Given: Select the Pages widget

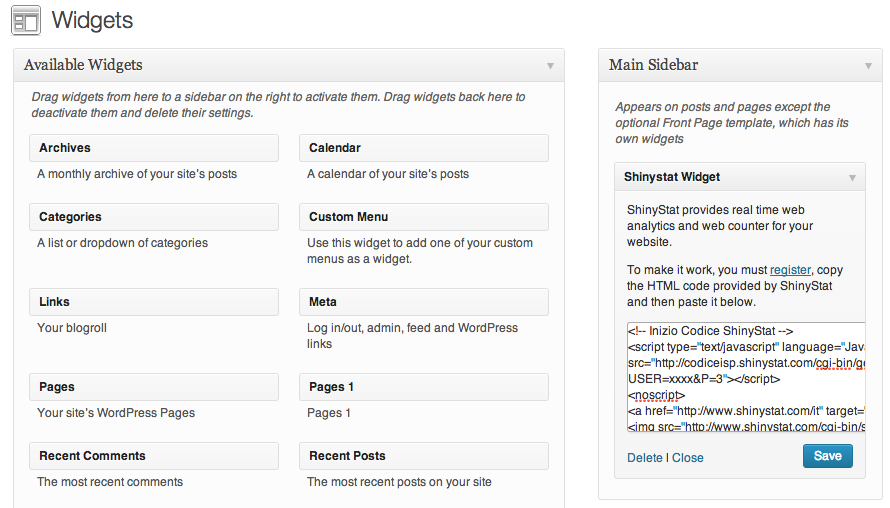Looking at the screenshot, I should click(x=154, y=387).
